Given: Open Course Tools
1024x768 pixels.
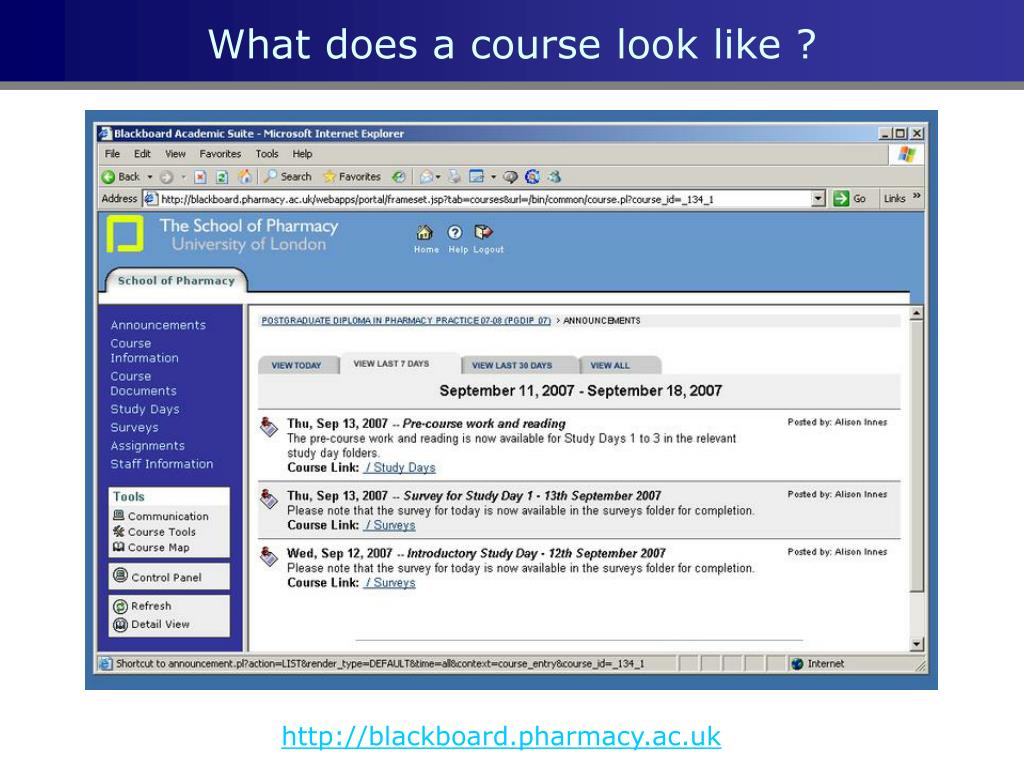Looking at the screenshot, I should [154, 532].
